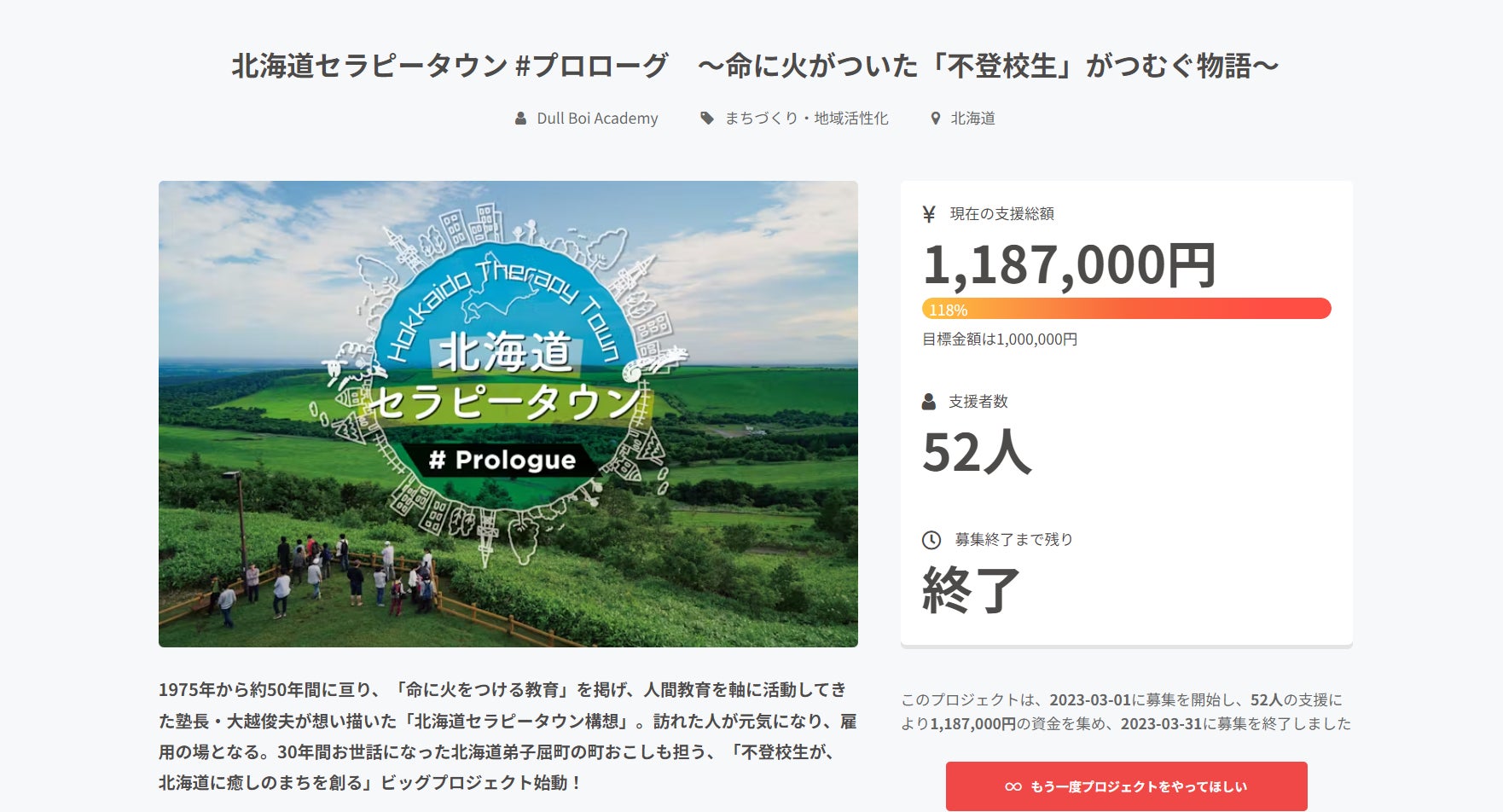Viewport: 1503px width, 812px height.
Task: Click the 118% funding progress bar
Action: [x=1126, y=309]
